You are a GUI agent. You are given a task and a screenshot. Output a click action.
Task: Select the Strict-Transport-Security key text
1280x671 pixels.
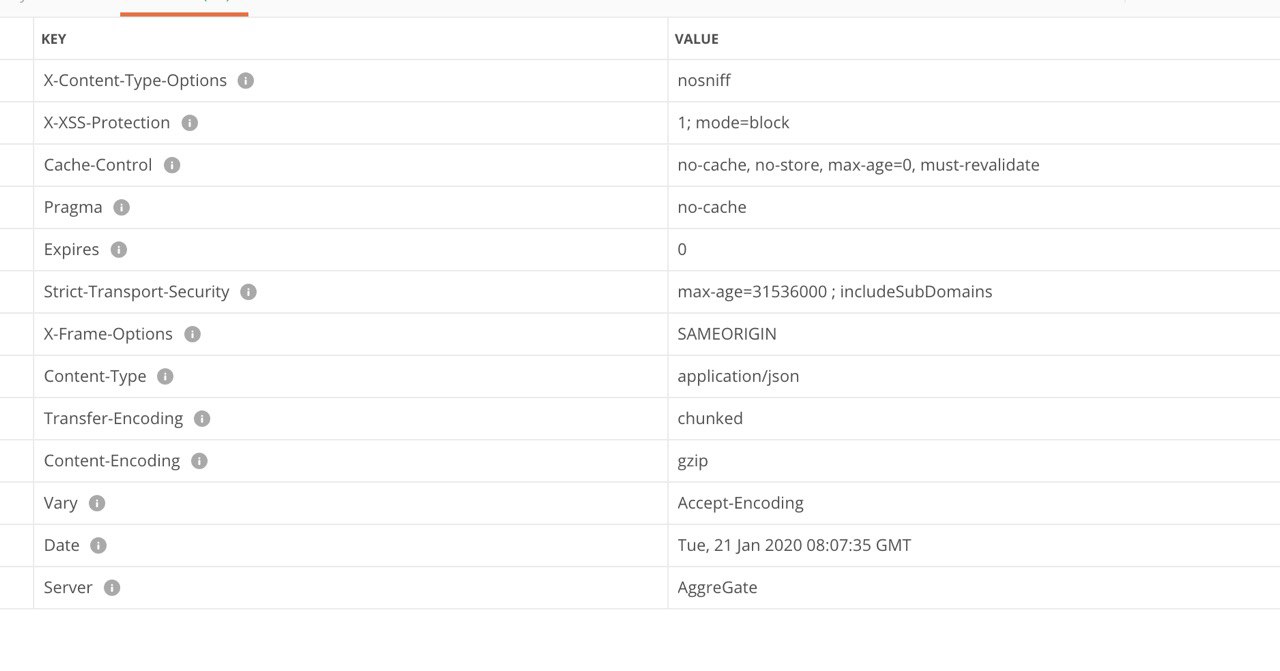(x=137, y=292)
